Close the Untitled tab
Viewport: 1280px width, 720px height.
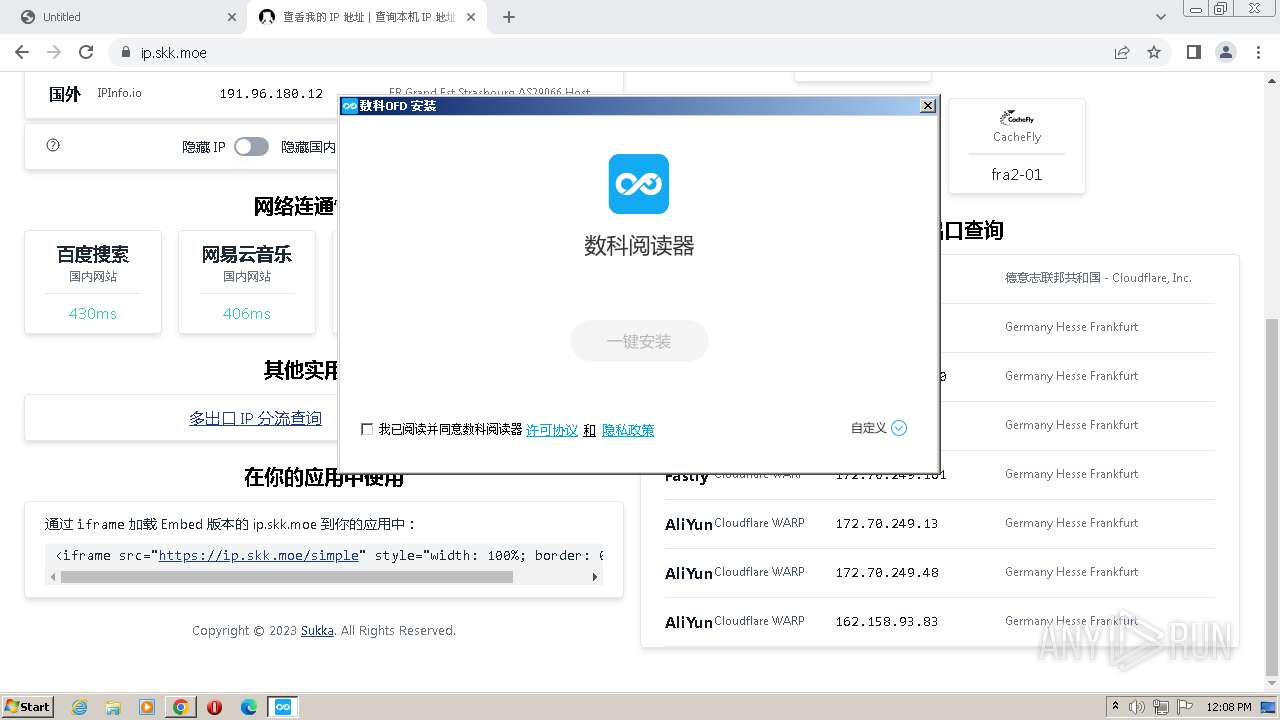point(232,17)
